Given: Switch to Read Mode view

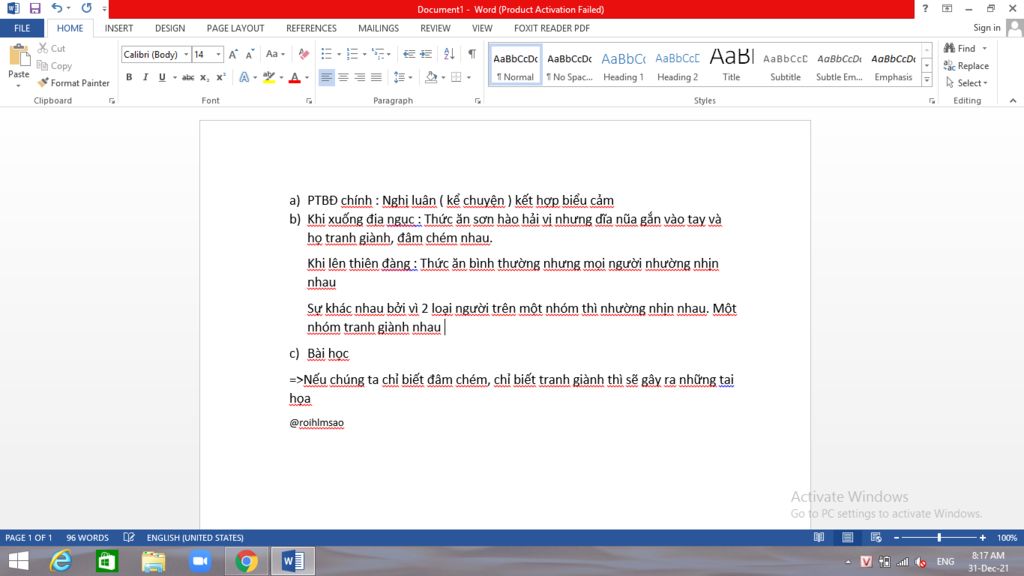Looking at the screenshot, I should (818, 537).
